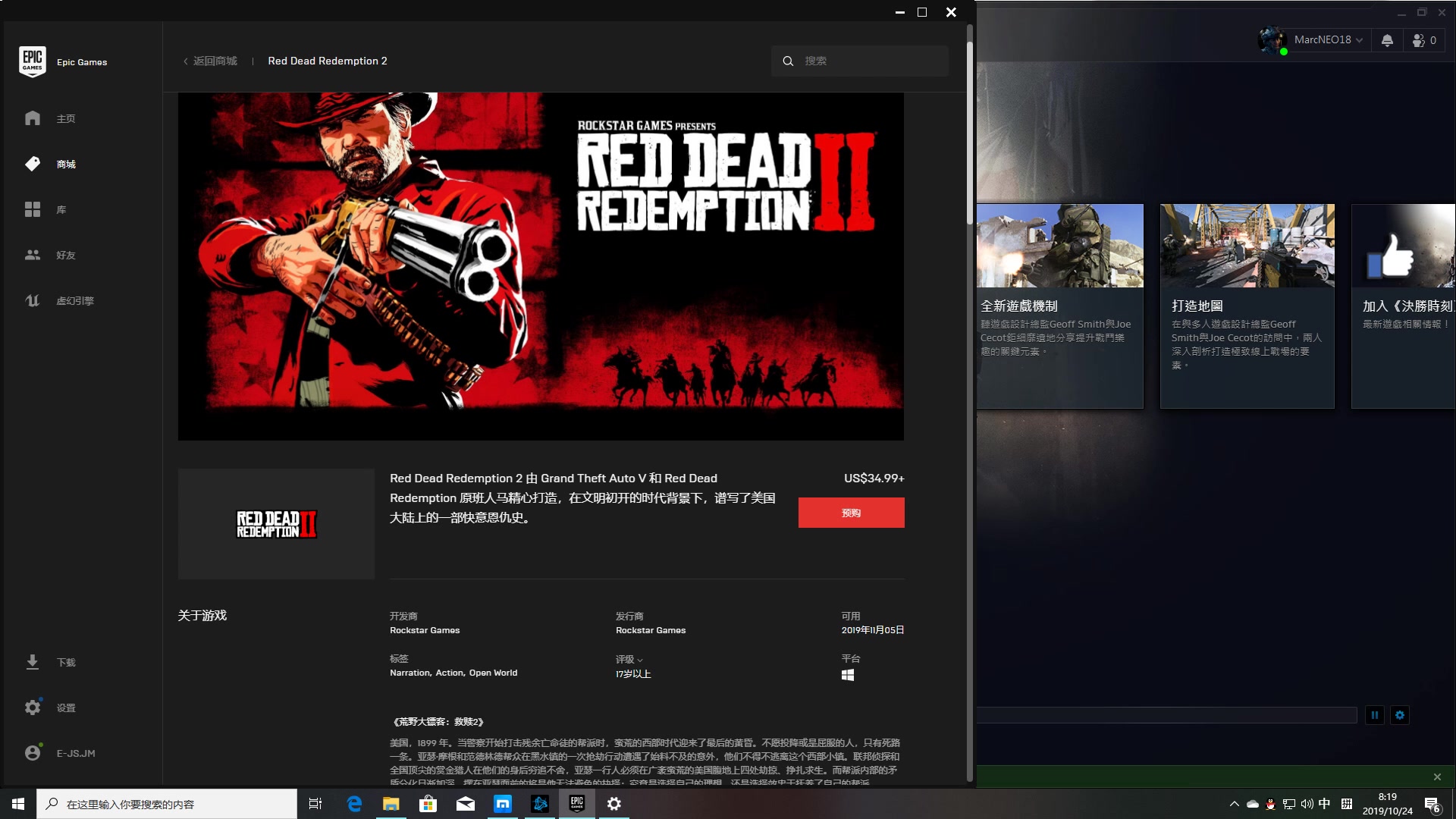Open the Windows Start menu

pos(18,804)
